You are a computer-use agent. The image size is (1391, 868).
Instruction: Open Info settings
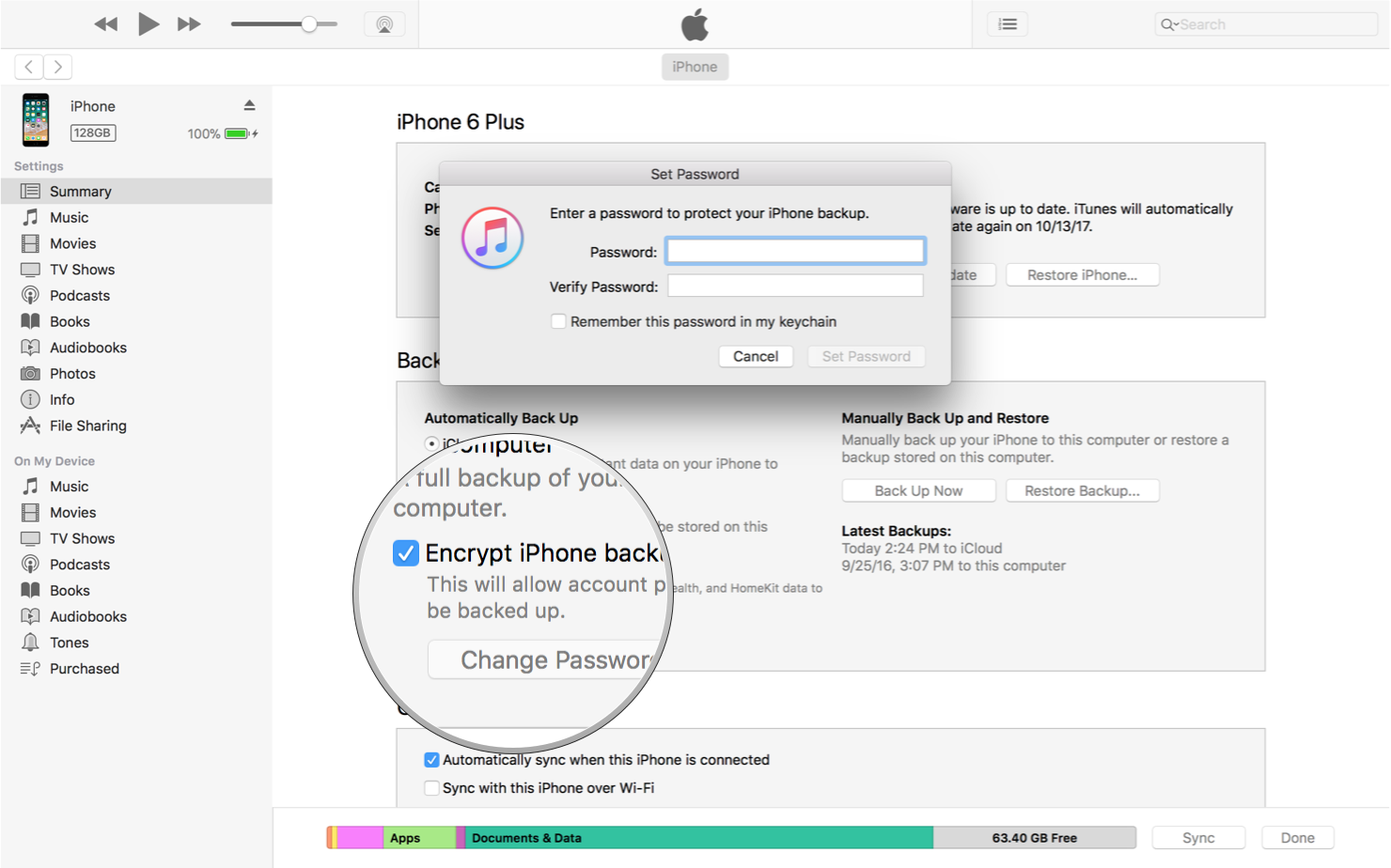click(136, 399)
